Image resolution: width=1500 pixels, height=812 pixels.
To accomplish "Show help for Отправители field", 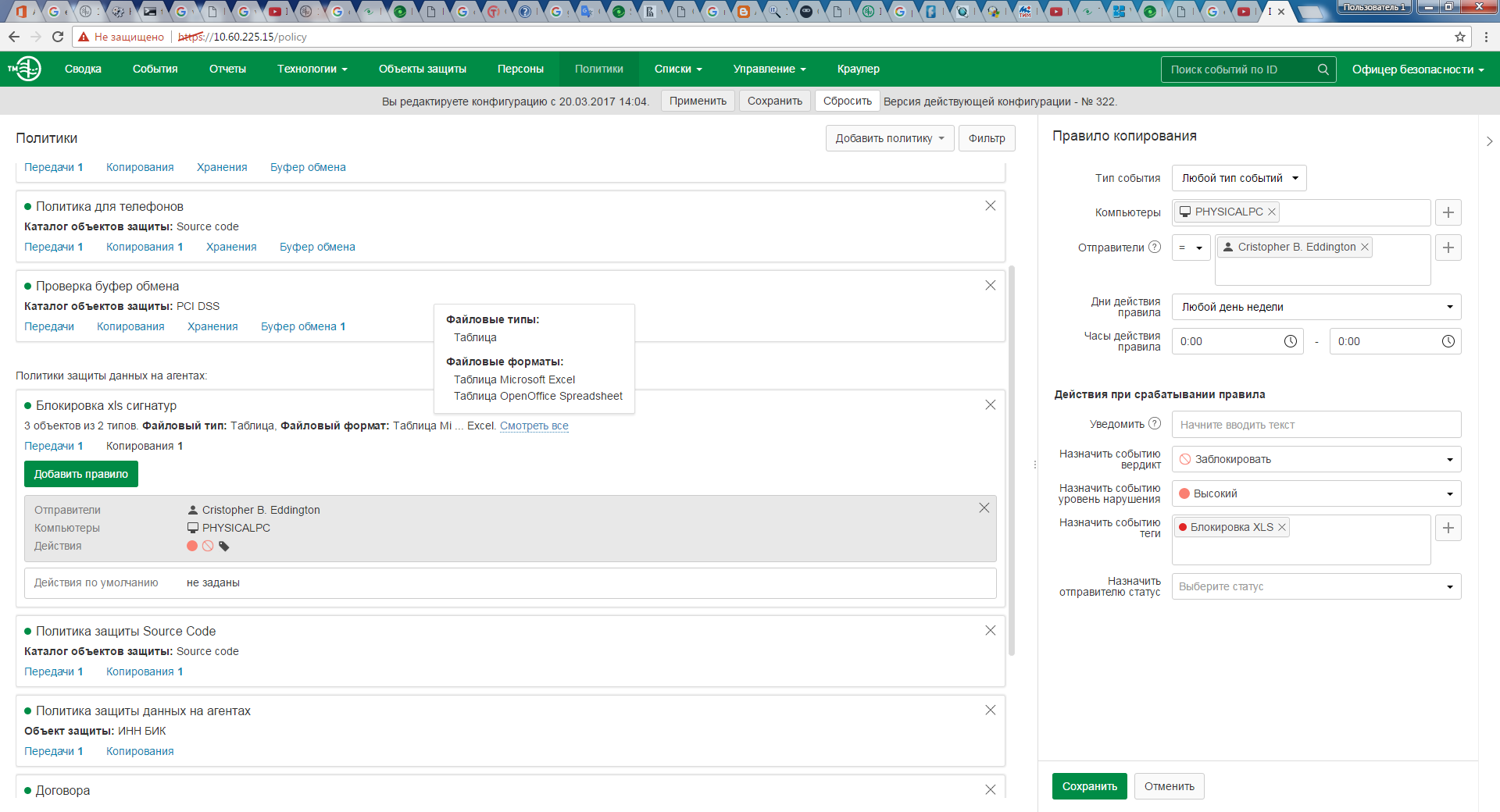I will (x=1155, y=247).
